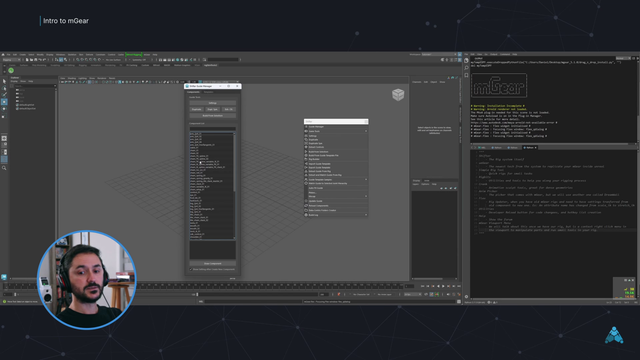
Task: Expand the Mocap submenu
Action: 366,196
